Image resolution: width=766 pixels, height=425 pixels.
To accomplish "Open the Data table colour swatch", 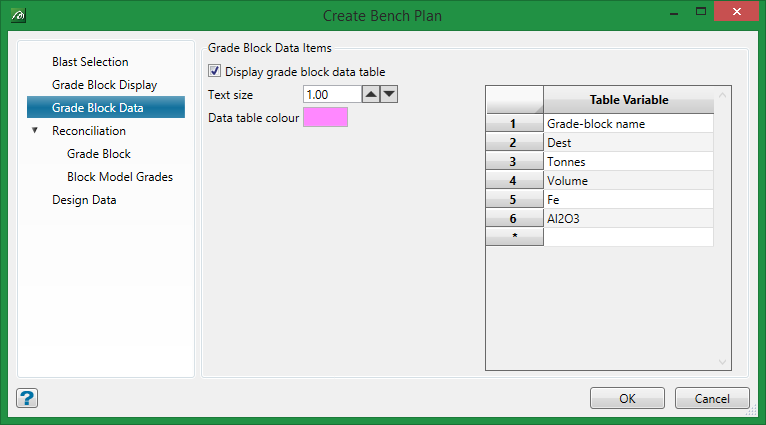I will point(325,117).
